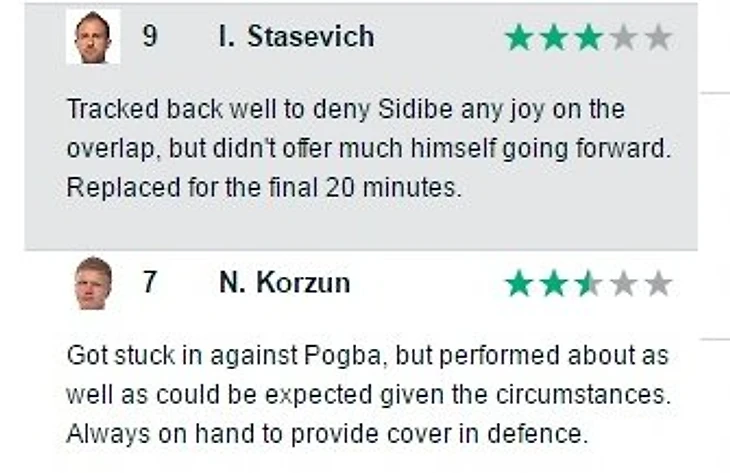Click shirt number 9
Screen dimensions: 730x473
point(150,36)
